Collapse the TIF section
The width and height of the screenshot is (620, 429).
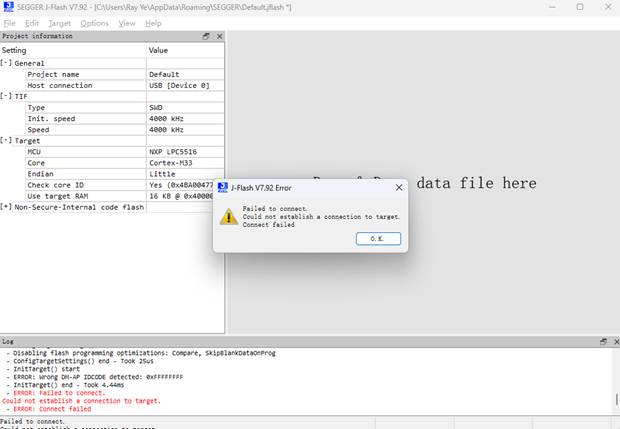click(x=6, y=96)
